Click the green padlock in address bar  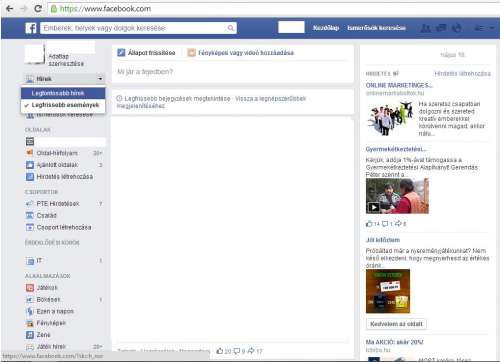point(54,9)
